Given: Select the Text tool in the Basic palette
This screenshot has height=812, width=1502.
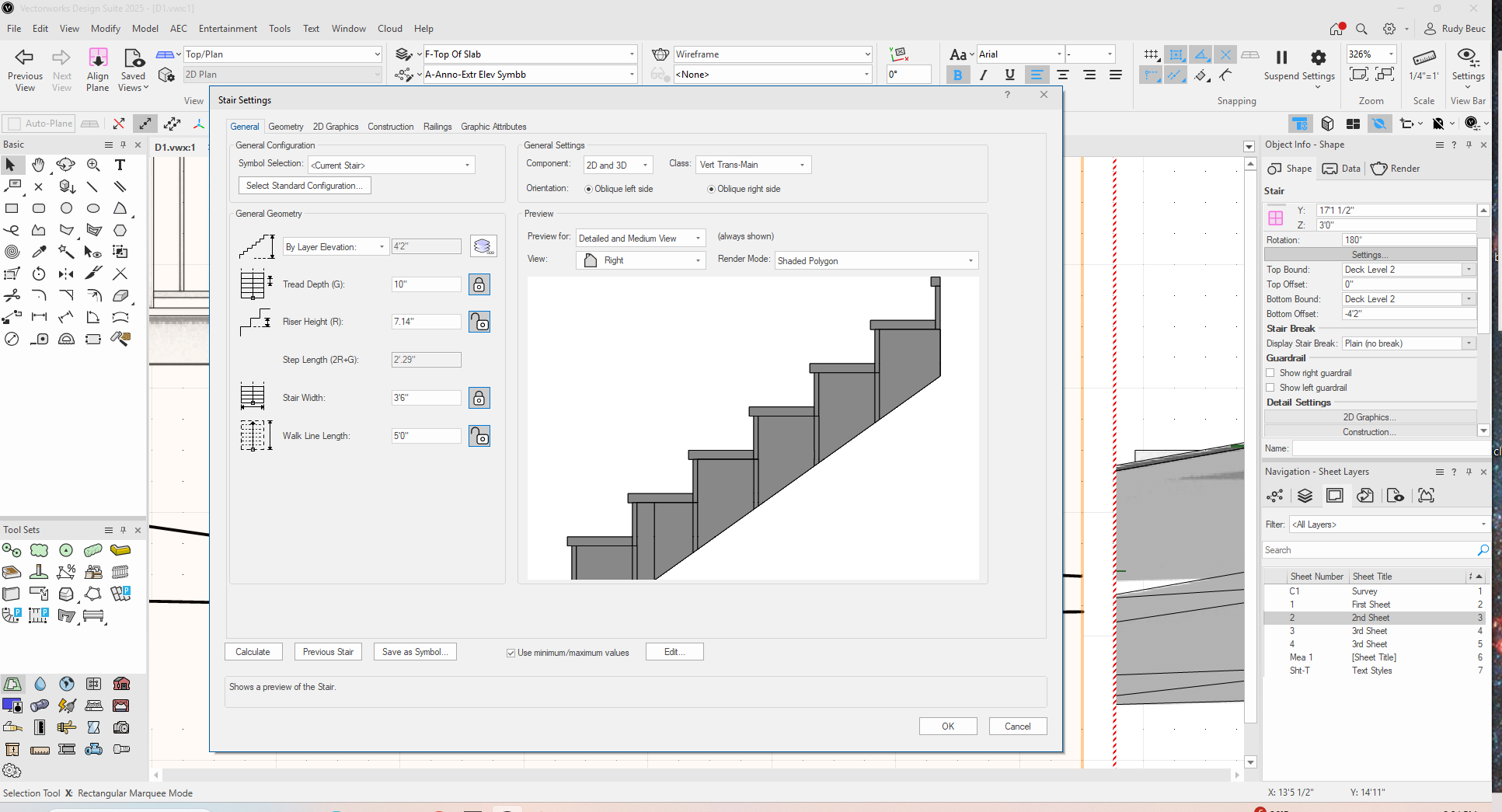Looking at the screenshot, I should pyautogui.click(x=120, y=165).
